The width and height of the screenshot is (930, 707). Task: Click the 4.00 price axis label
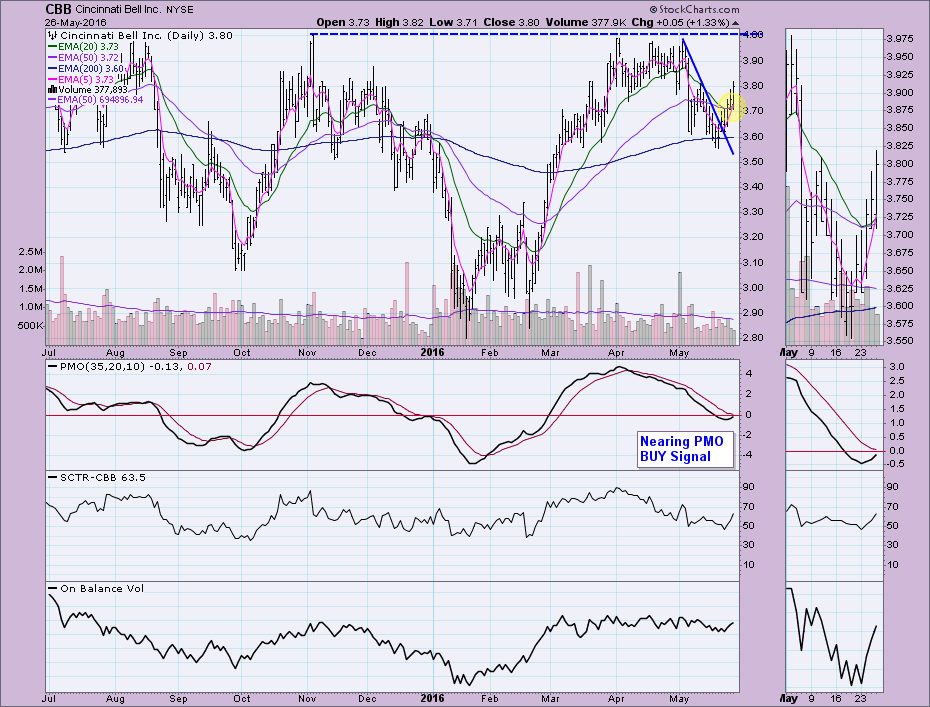coord(753,34)
